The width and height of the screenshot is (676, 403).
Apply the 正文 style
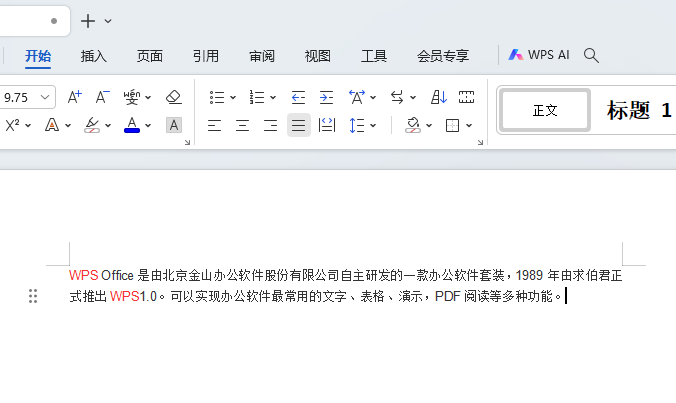(x=545, y=111)
